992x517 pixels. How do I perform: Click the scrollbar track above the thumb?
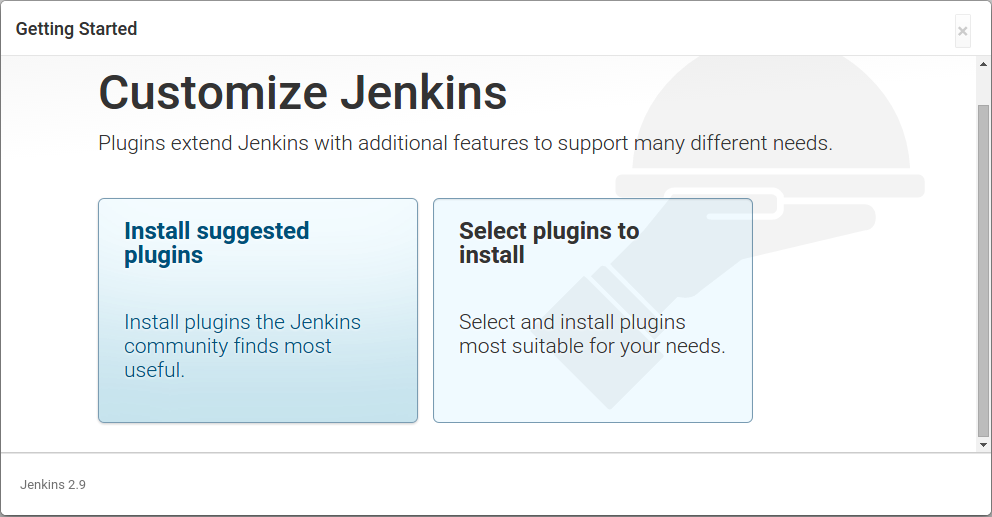[x=983, y=87]
